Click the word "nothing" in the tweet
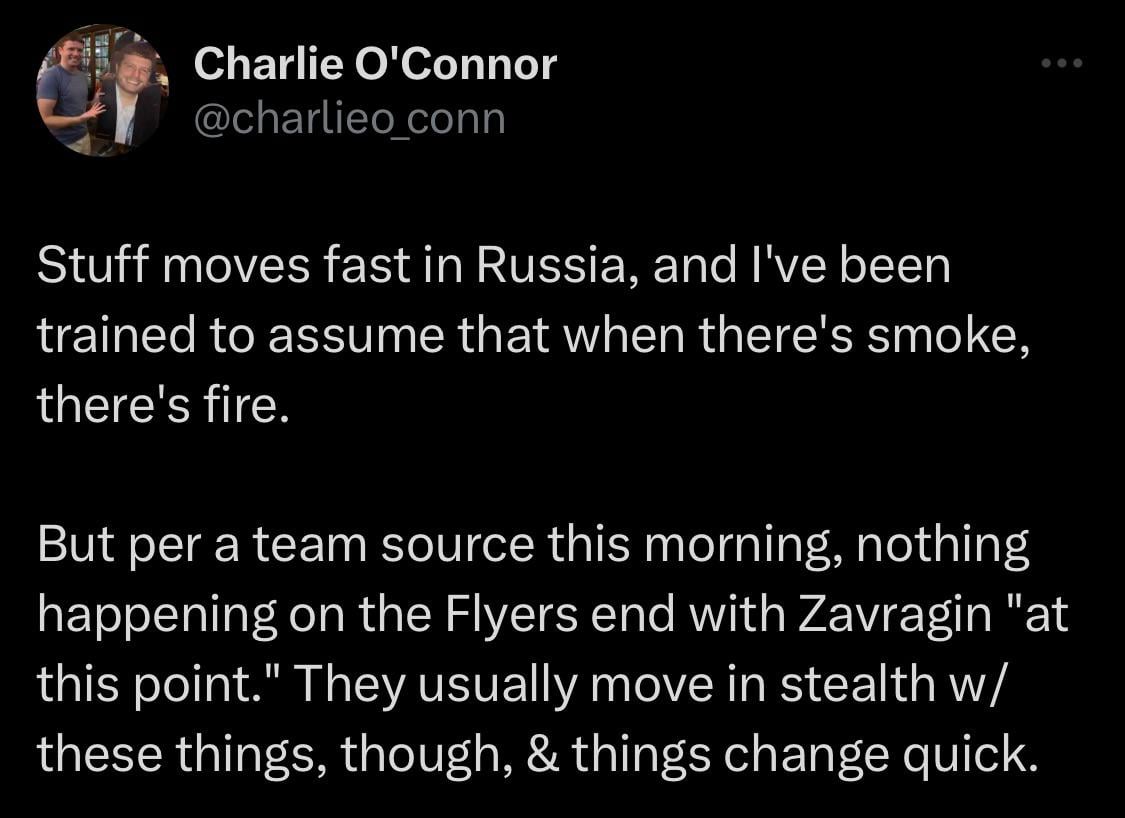The width and height of the screenshot is (1125, 818). 945,548
